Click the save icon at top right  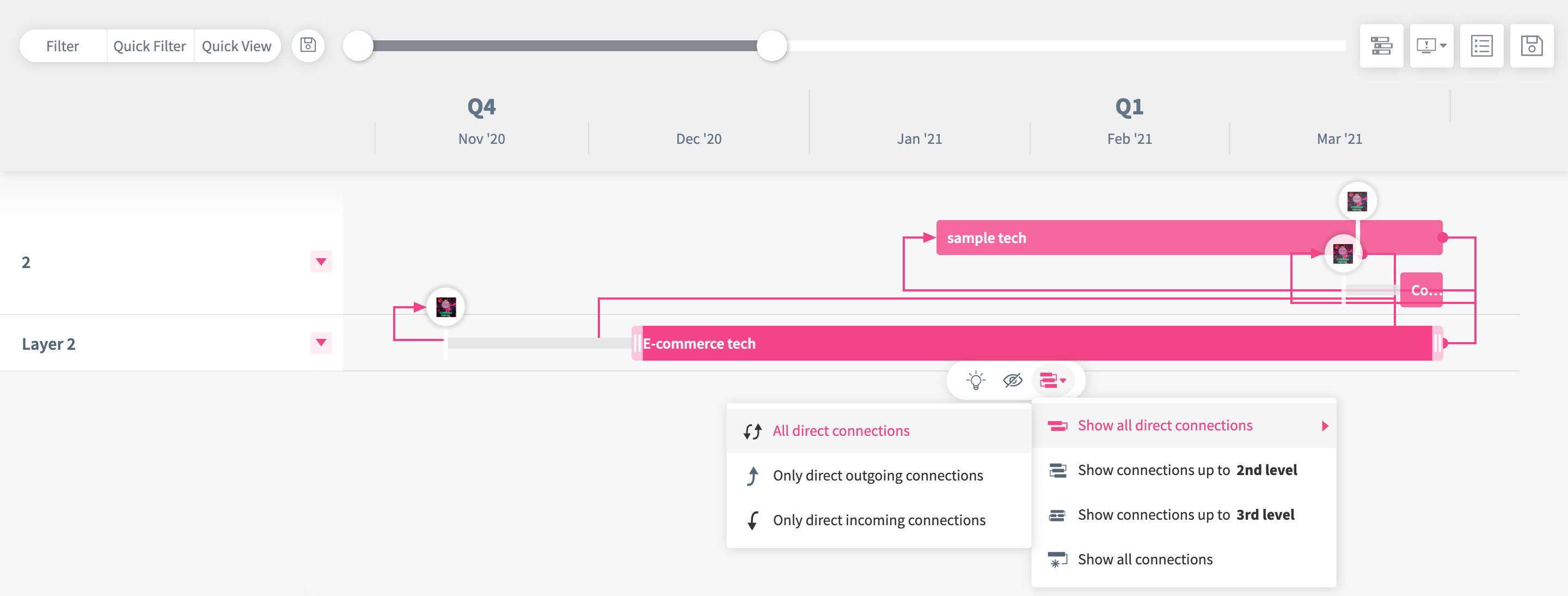point(1531,46)
